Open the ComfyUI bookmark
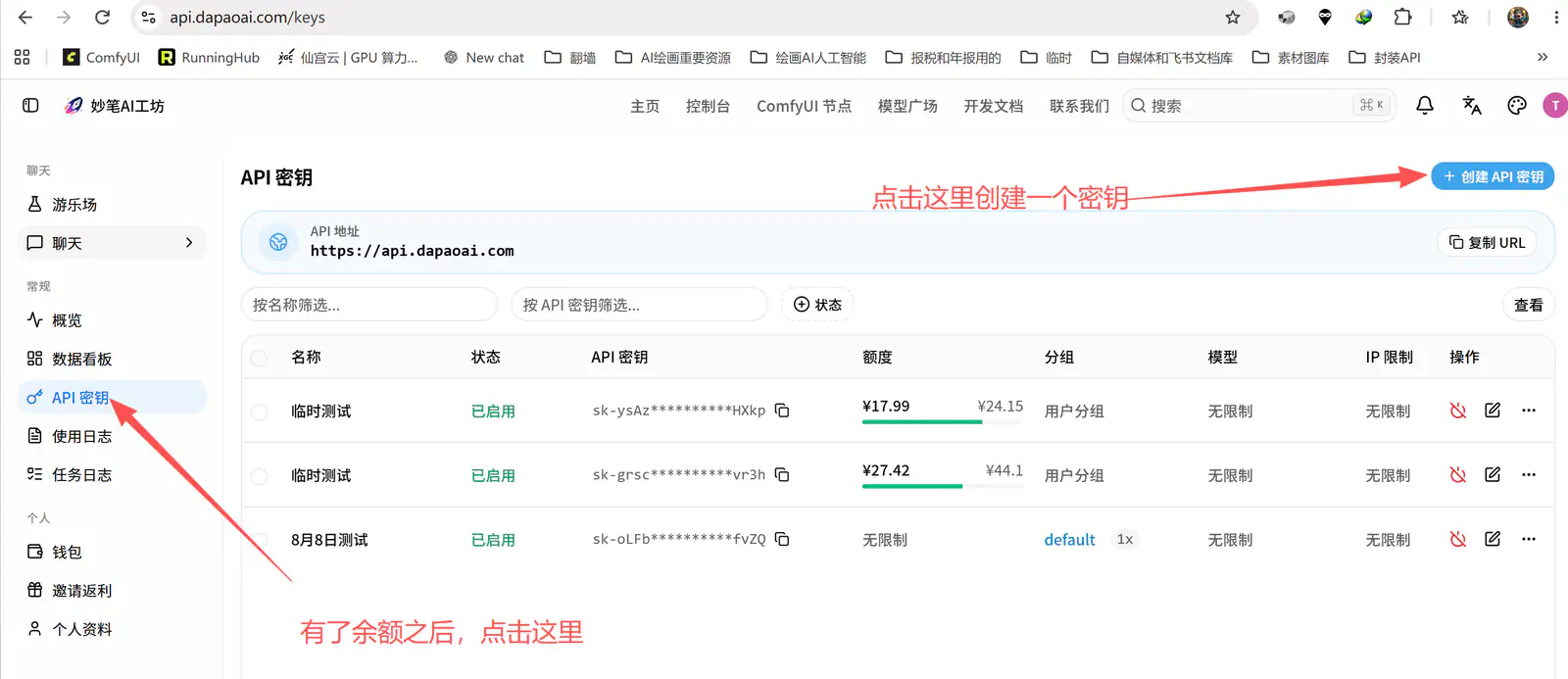 (x=101, y=57)
